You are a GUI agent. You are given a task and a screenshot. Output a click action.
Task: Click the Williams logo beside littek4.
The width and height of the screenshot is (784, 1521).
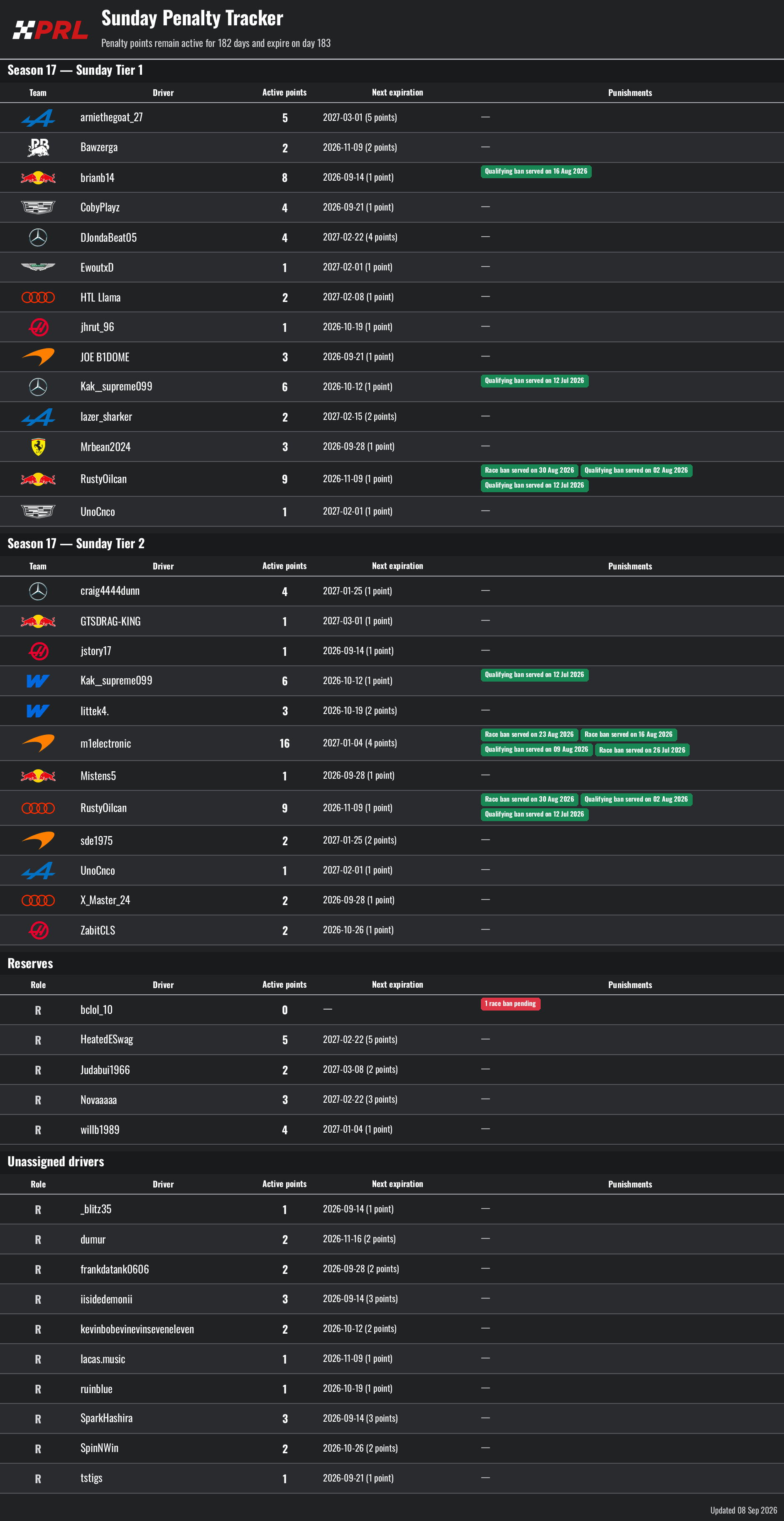pyautogui.click(x=38, y=711)
